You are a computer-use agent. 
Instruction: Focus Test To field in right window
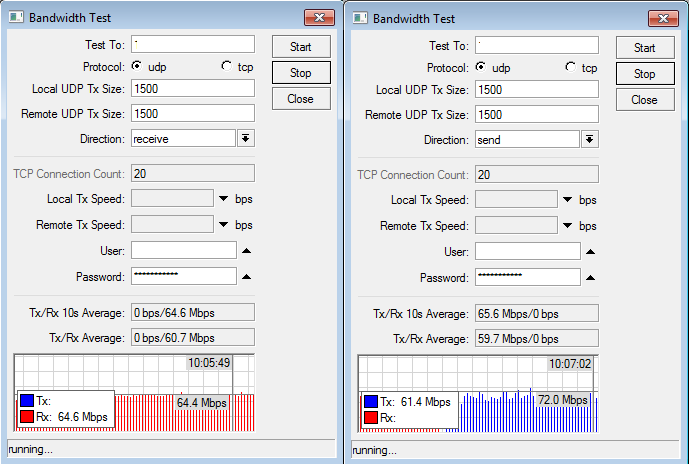click(x=537, y=45)
